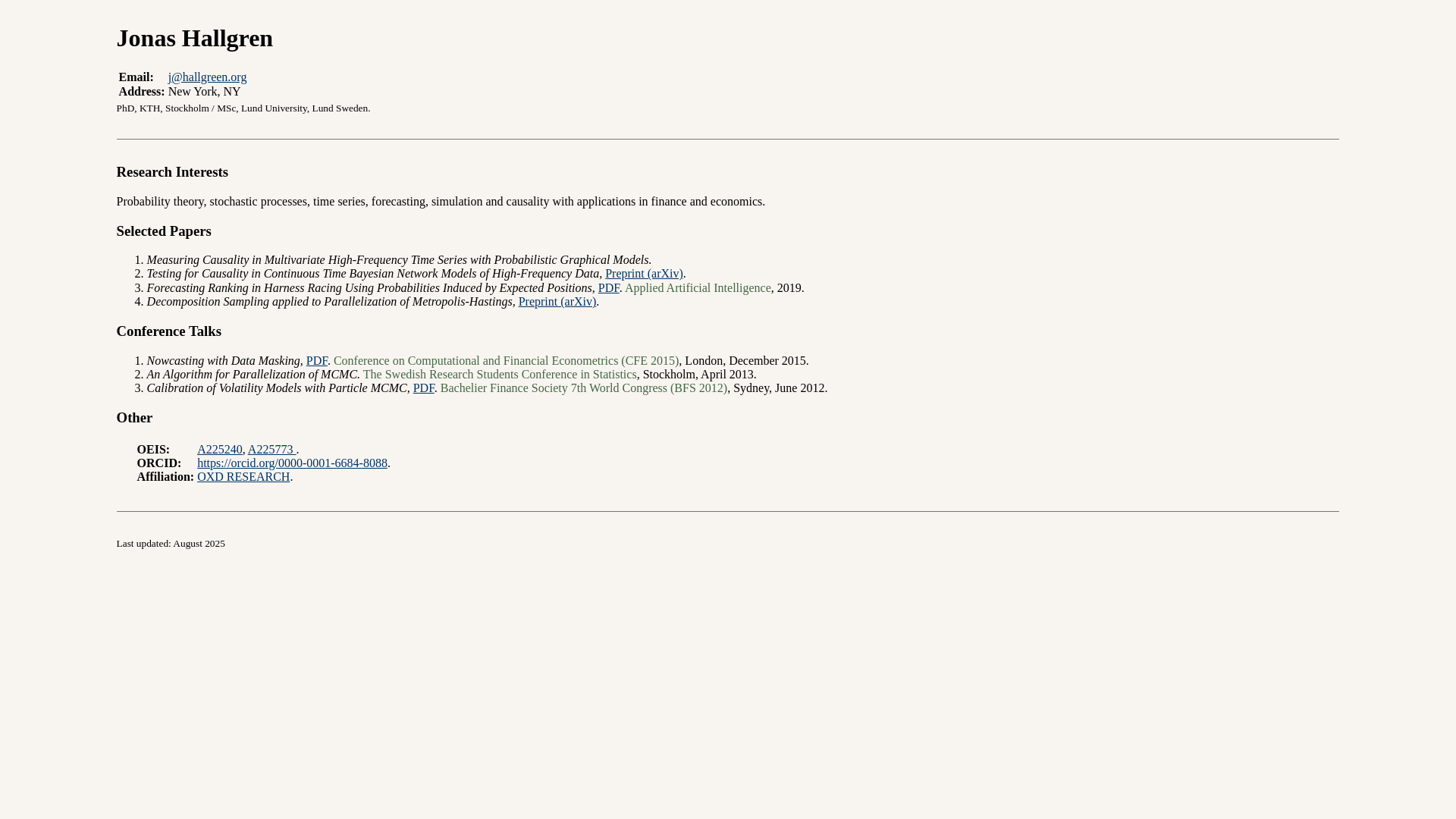Click The Swedish Research Students Conference in Statistics text
Viewport: 1456px width, 819px height.
tap(500, 375)
